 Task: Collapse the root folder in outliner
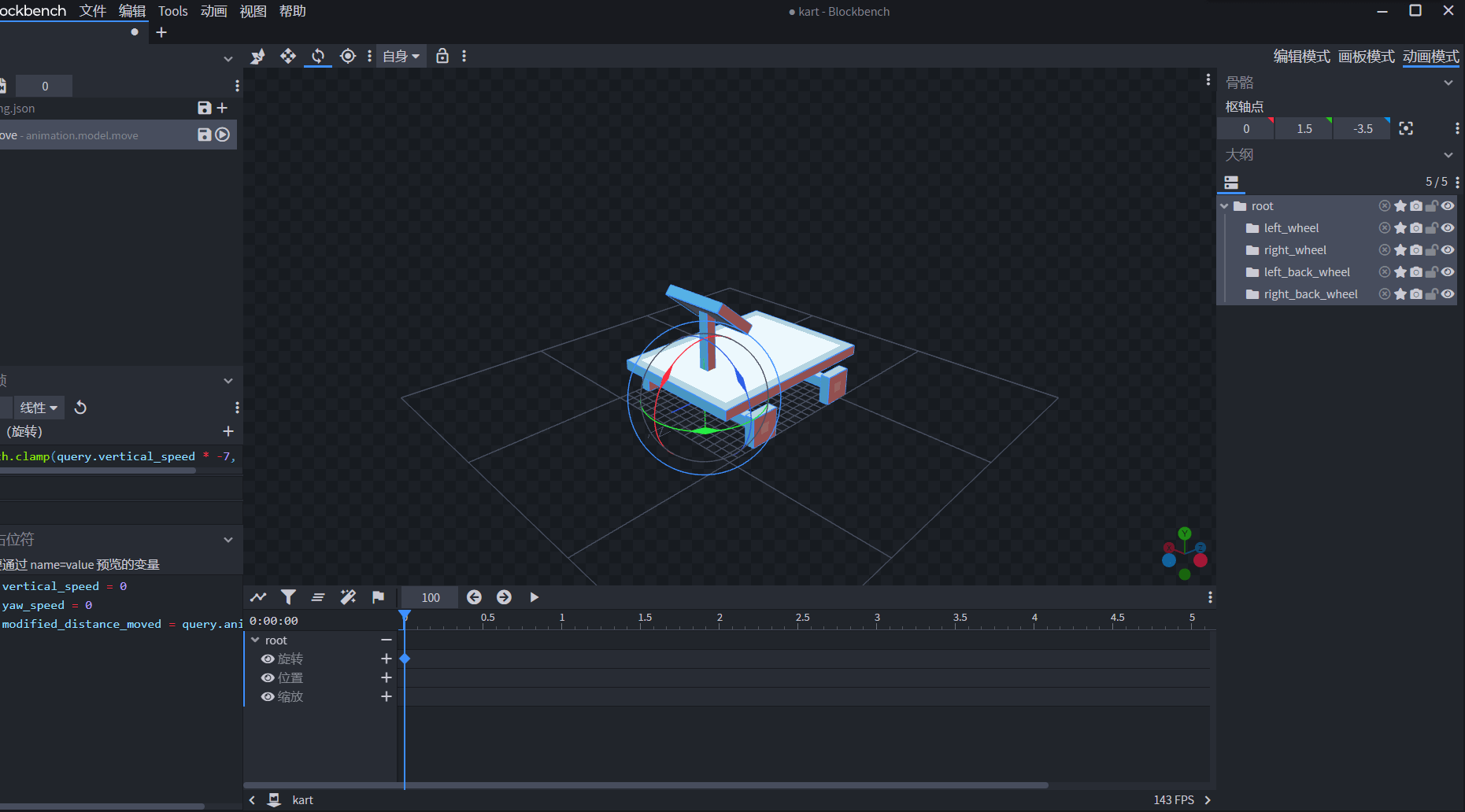coord(1224,206)
